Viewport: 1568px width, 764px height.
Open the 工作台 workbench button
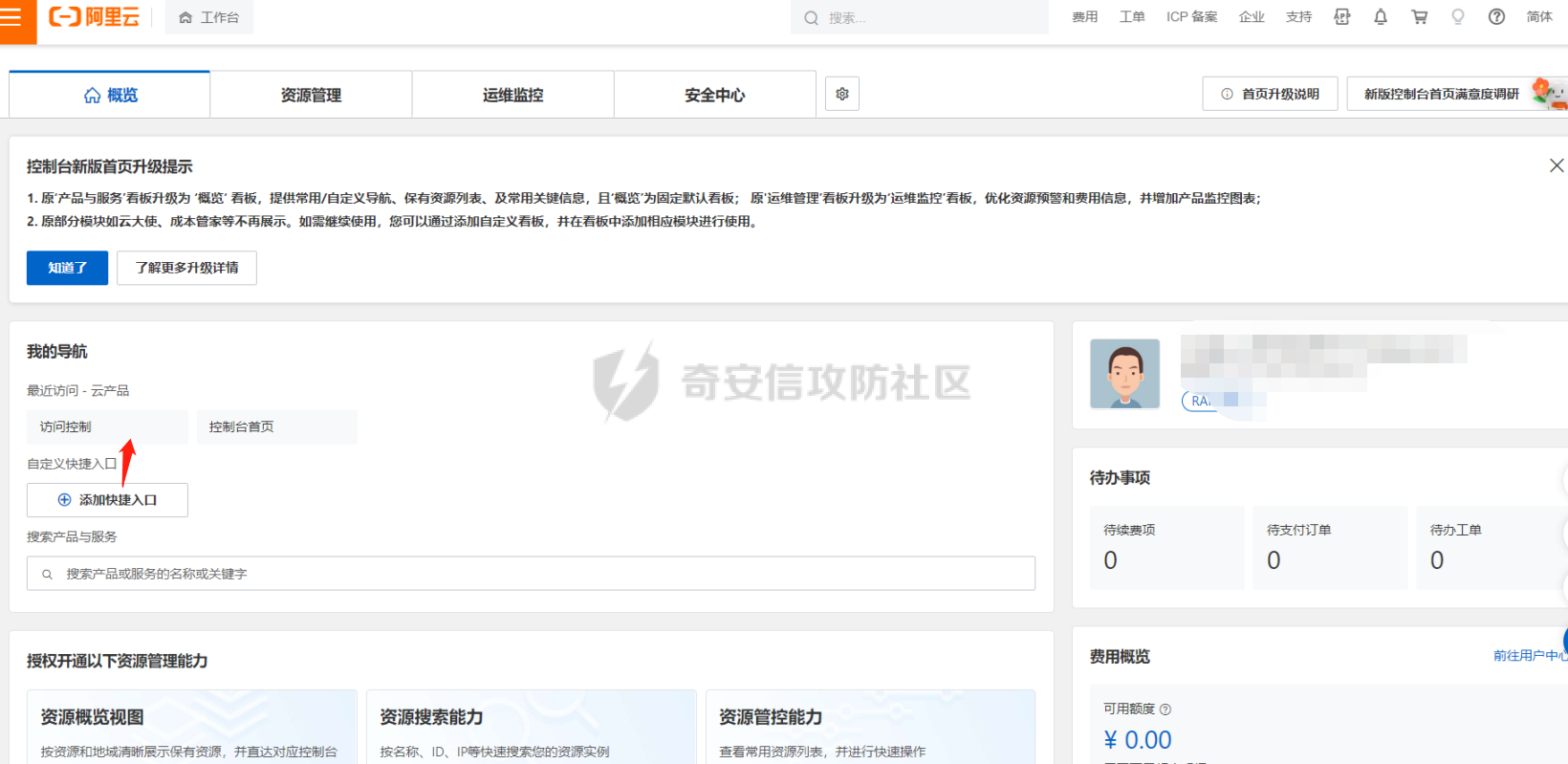pos(208,17)
